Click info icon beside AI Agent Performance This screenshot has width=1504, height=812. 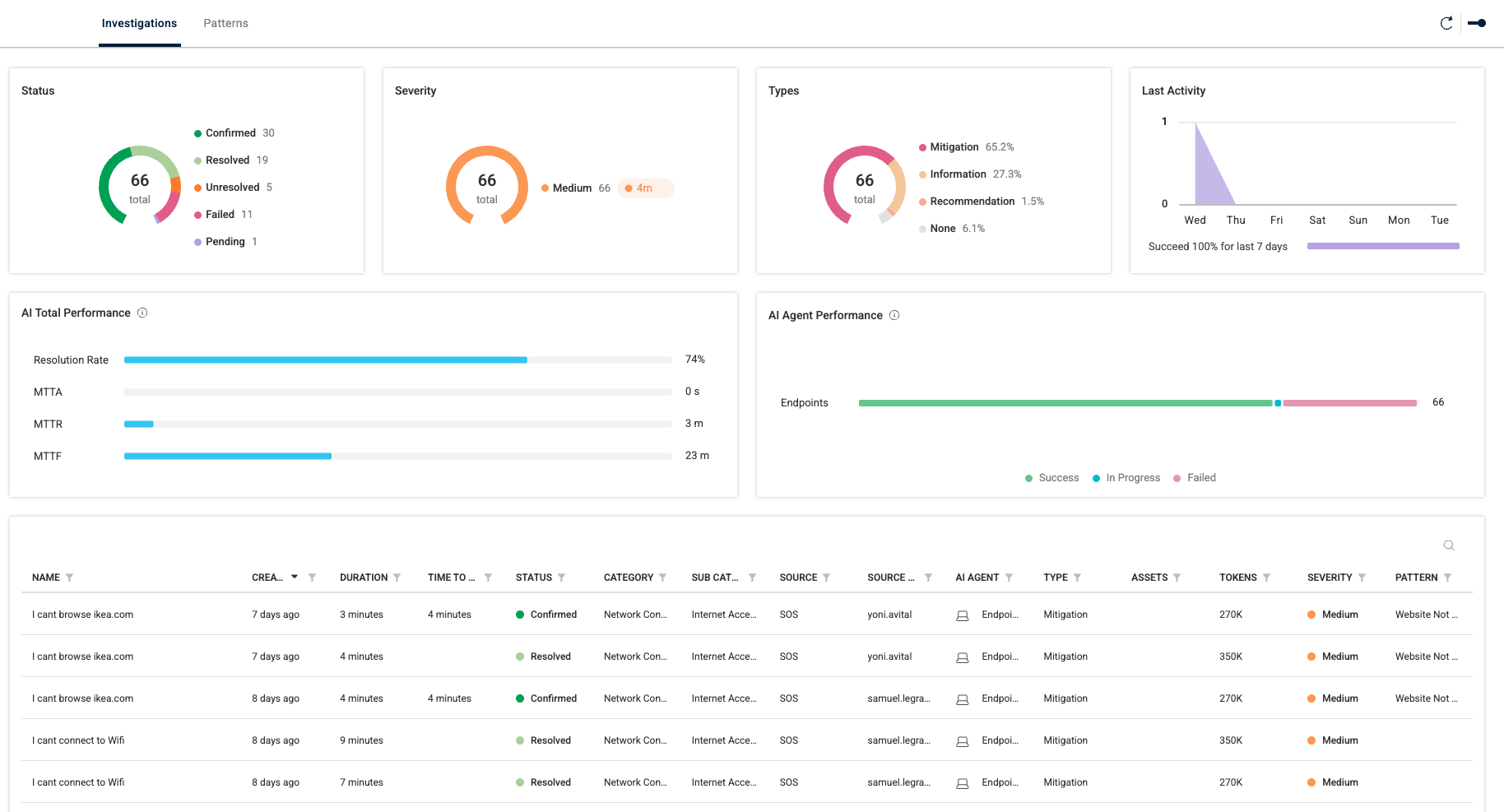(x=894, y=315)
